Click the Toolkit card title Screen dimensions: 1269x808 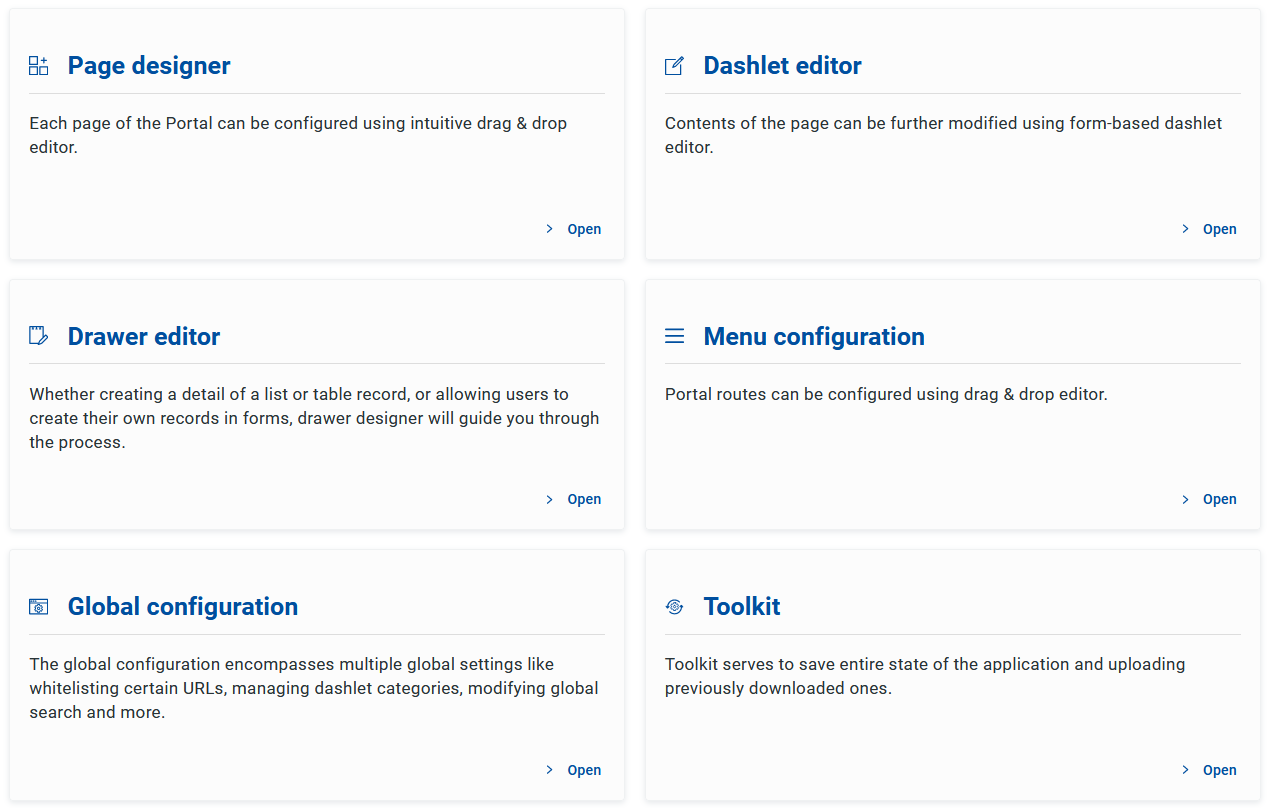(x=742, y=607)
